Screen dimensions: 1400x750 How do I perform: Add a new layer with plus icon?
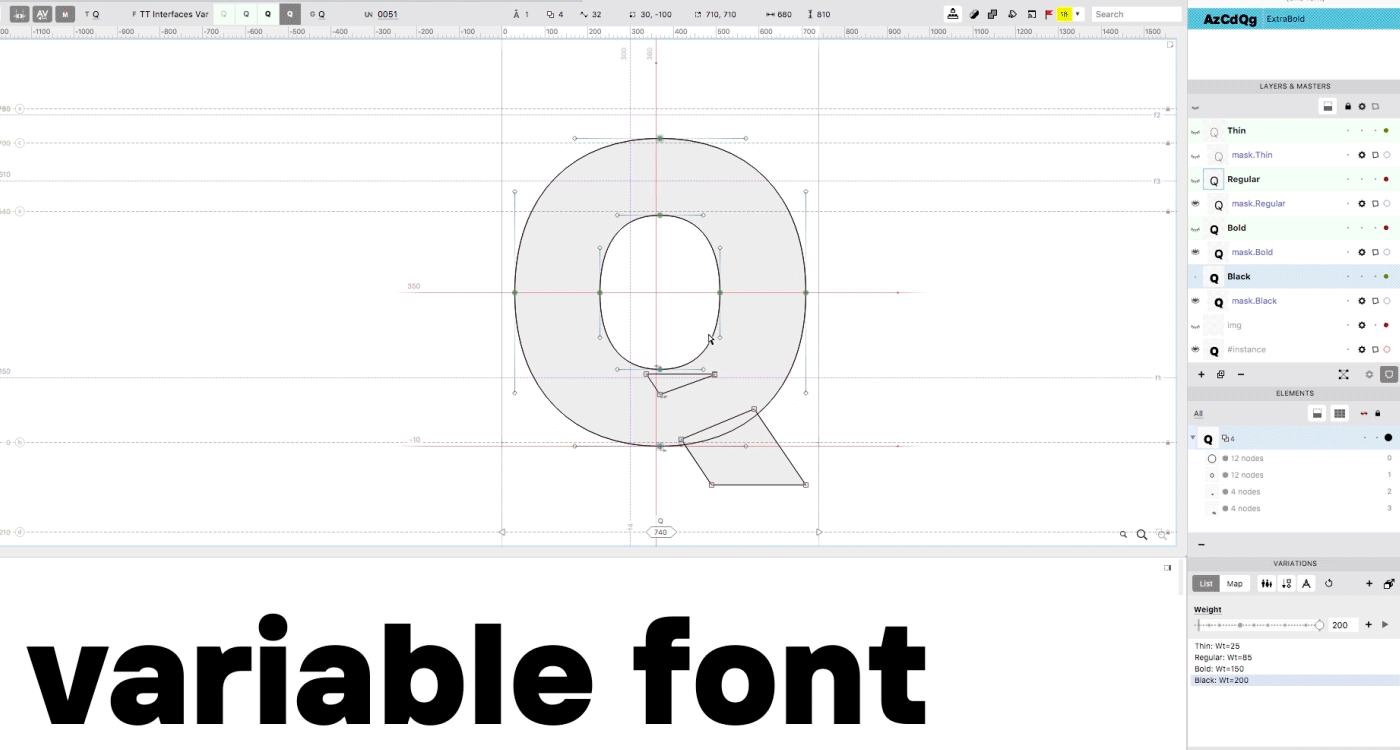pos(1201,374)
